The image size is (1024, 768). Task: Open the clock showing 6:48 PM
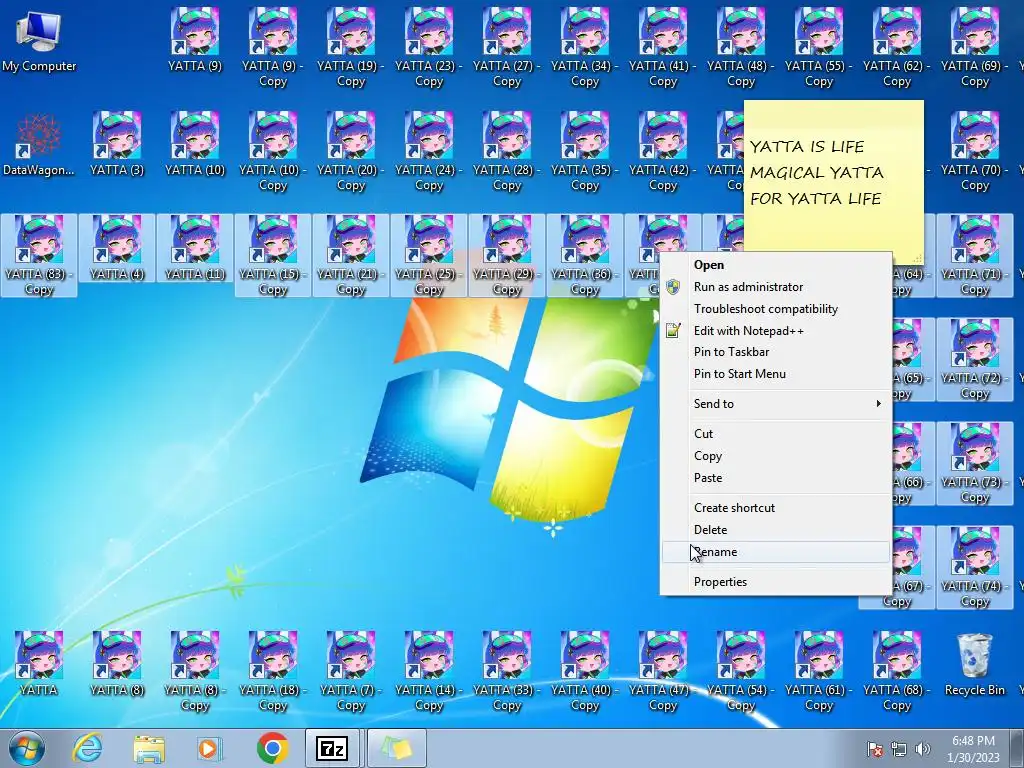[x=973, y=749]
